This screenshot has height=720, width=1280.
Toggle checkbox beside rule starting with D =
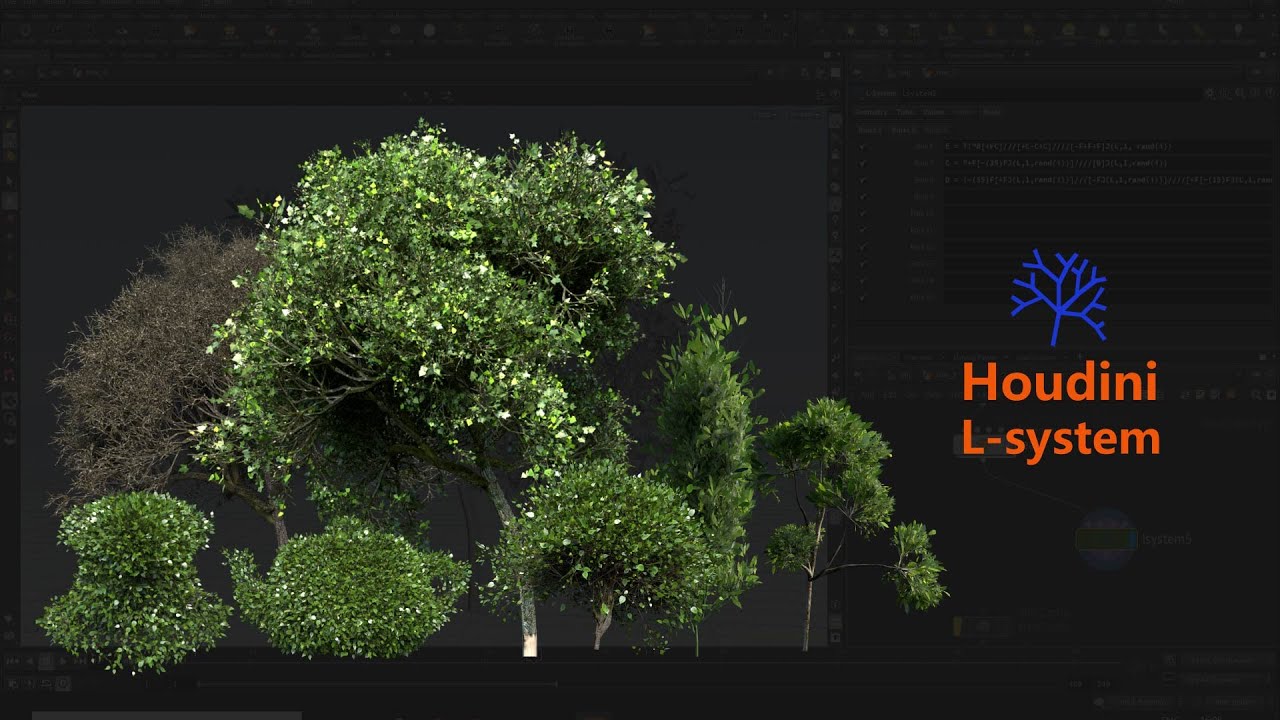(x=862, y=180)
